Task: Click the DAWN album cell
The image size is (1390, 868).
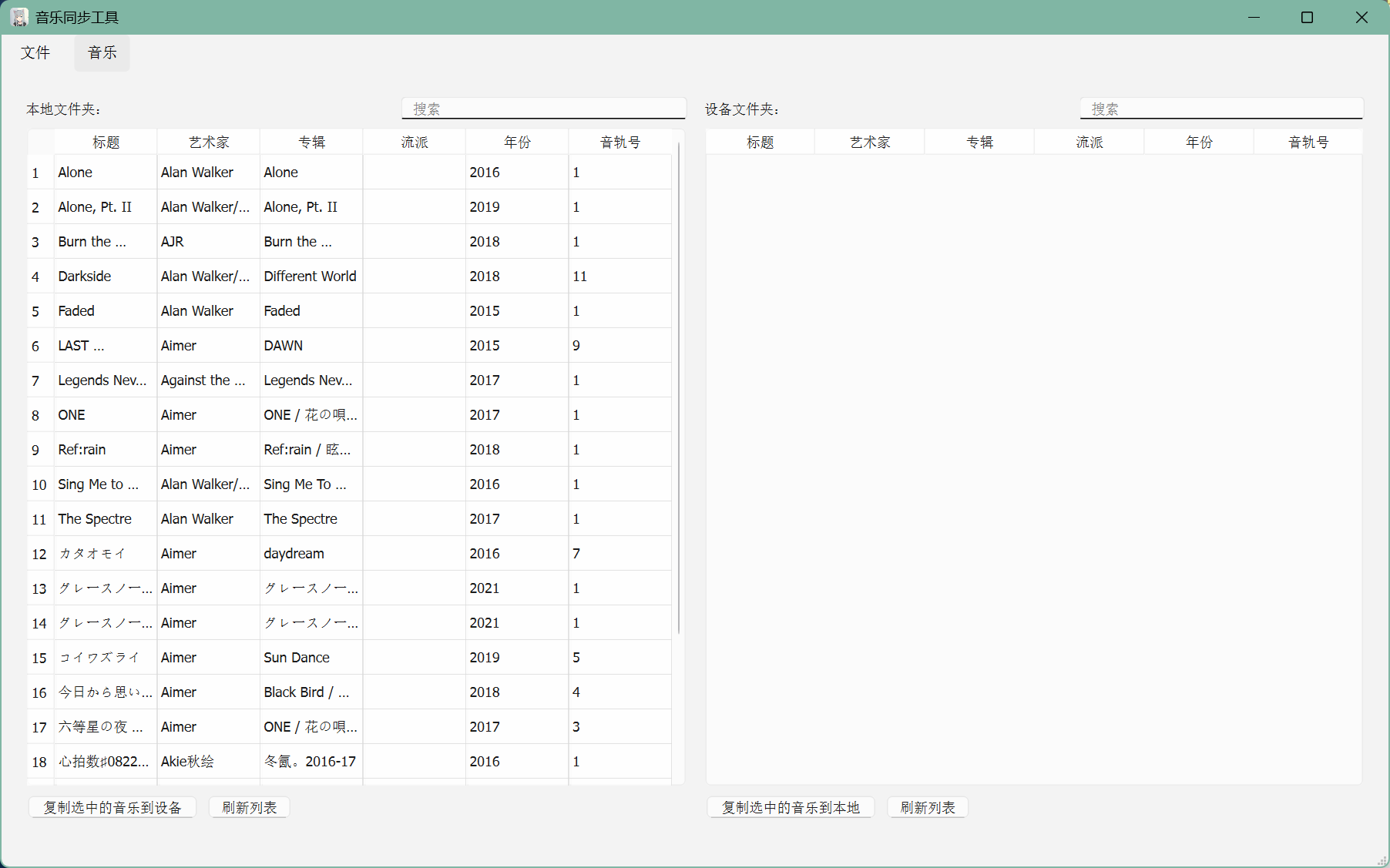Action: pos(311,345)
